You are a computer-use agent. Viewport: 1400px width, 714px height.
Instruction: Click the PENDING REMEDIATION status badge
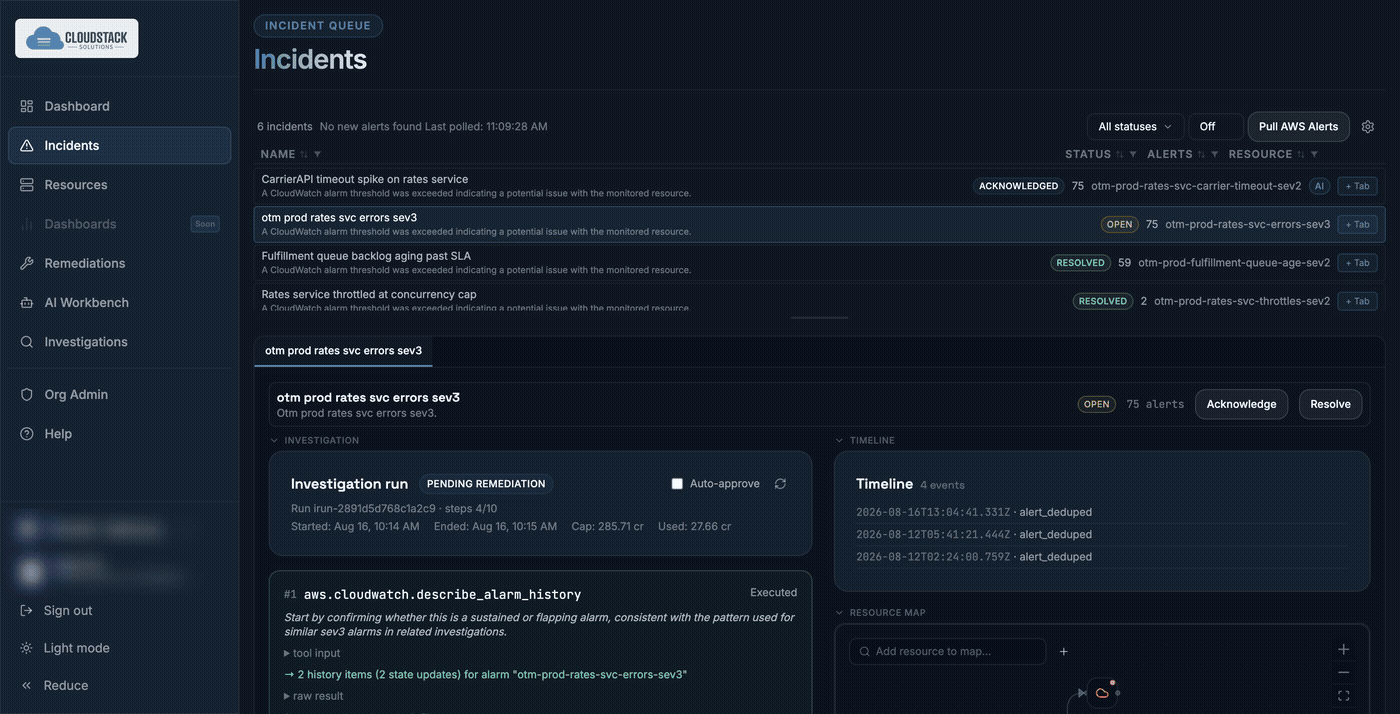point(486,484)
